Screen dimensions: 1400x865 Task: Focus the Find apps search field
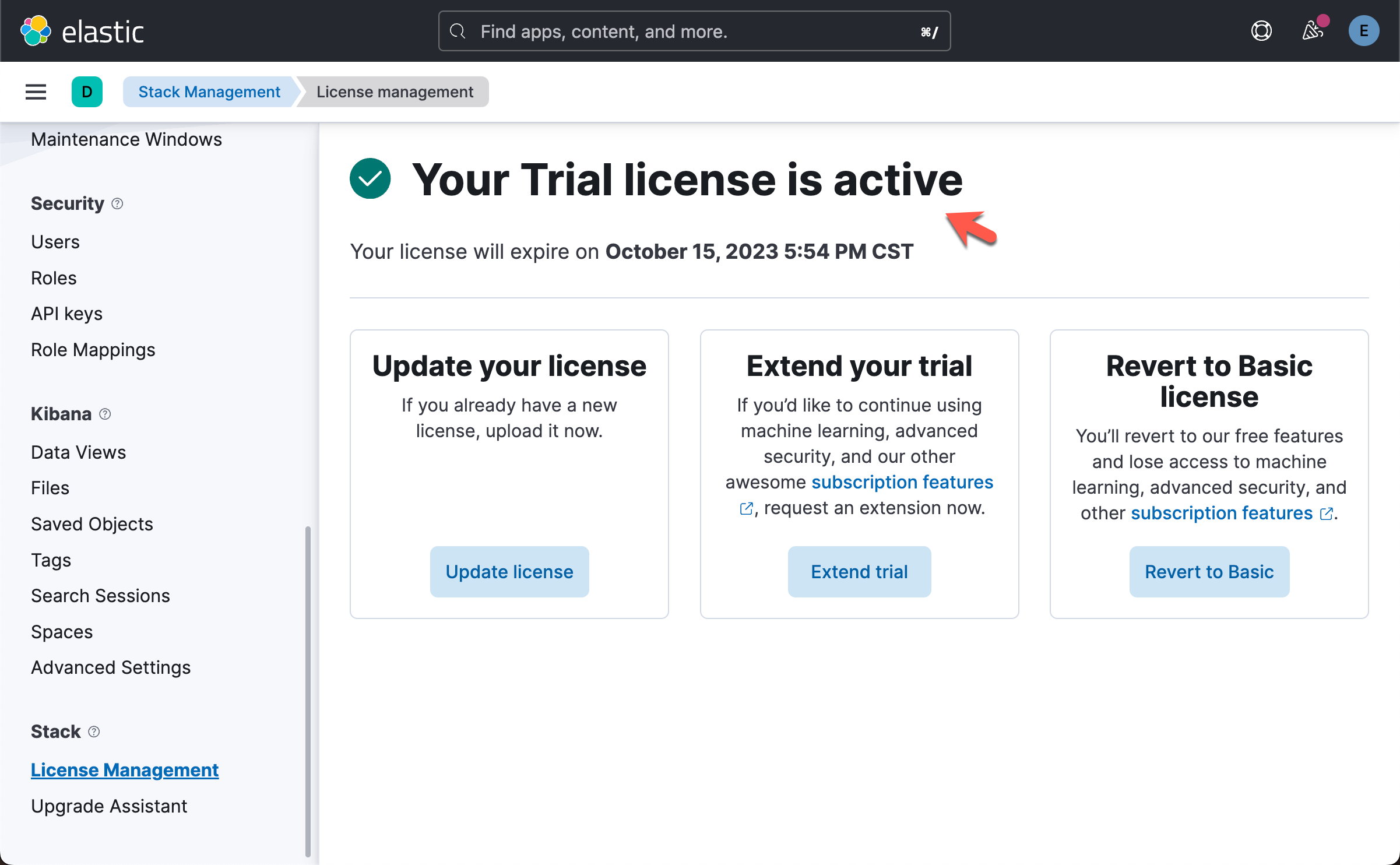tap(694, 31)
